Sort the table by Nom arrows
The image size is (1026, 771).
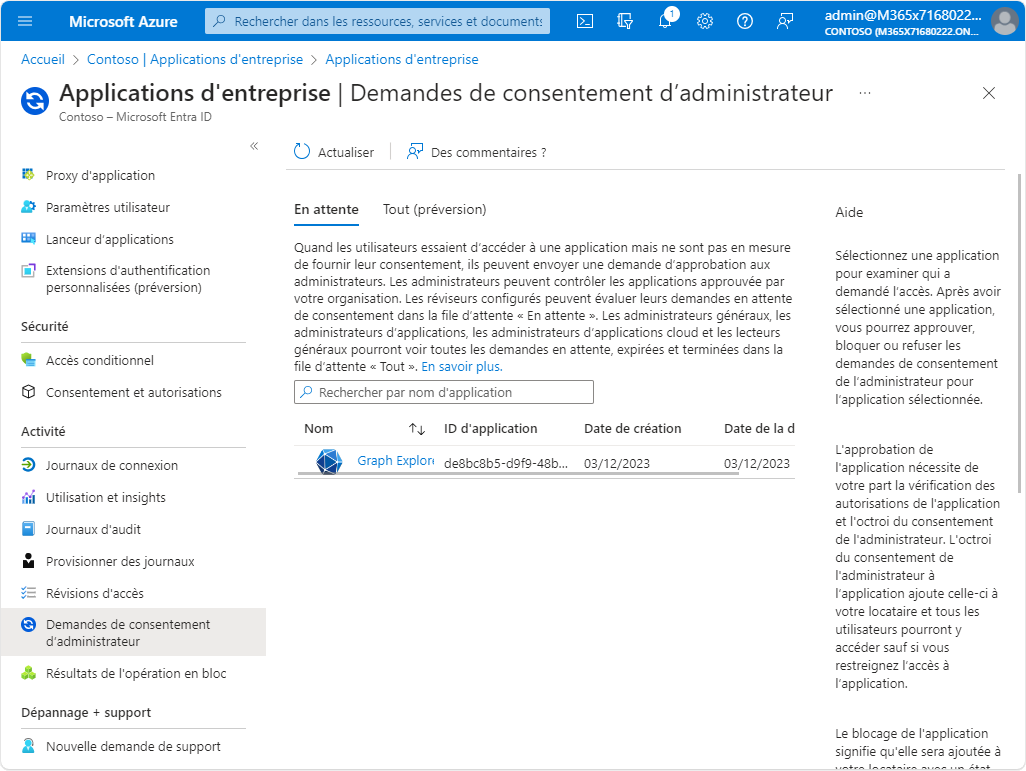[417, 429]
